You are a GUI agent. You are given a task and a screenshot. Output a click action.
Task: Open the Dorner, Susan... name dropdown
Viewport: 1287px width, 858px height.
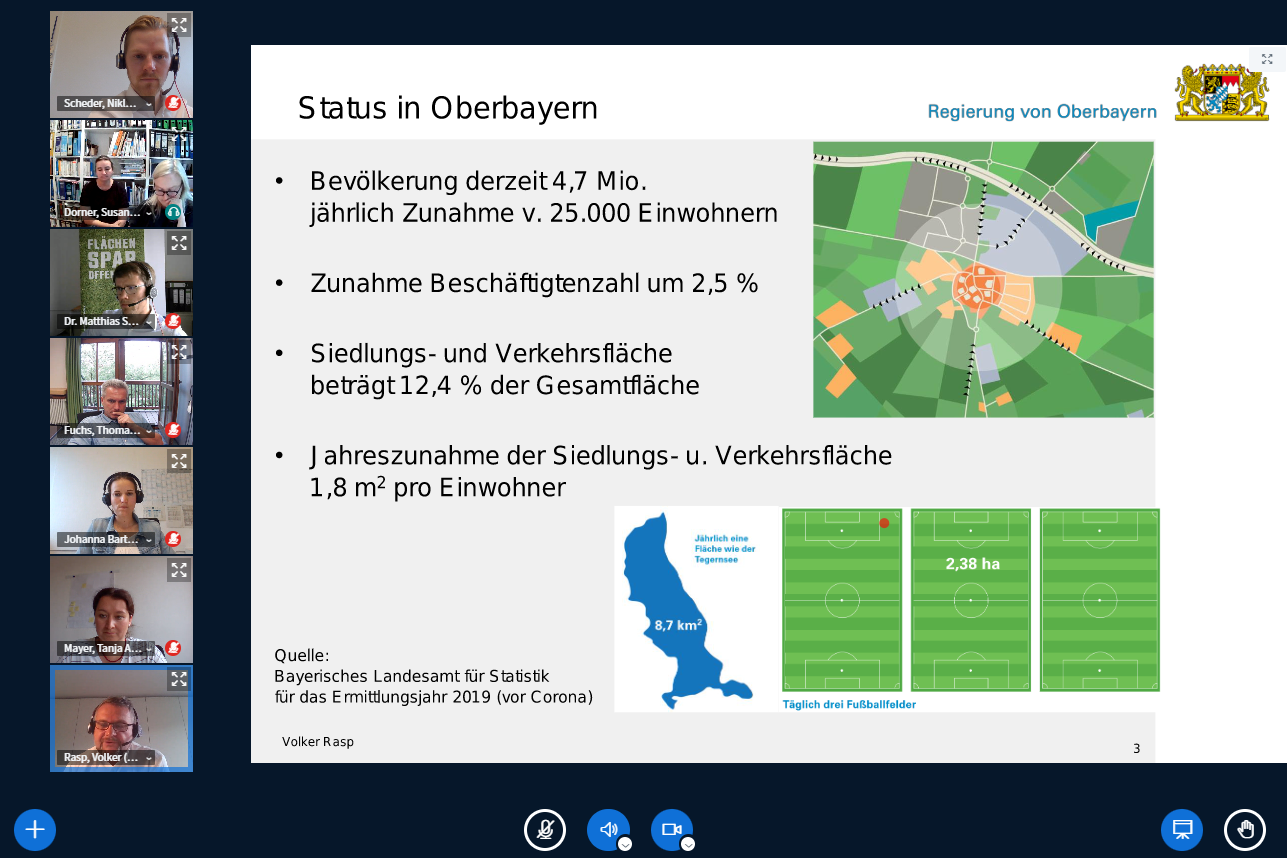107,212
